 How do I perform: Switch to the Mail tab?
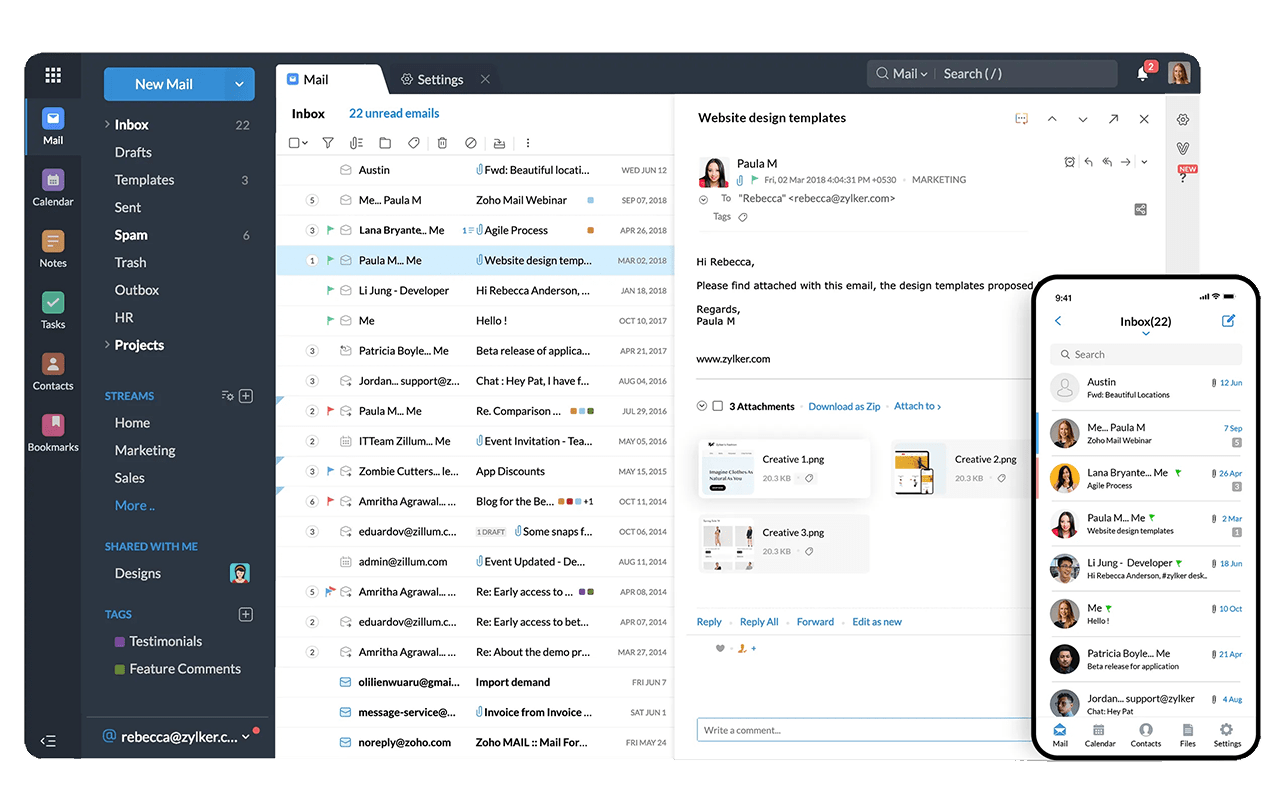317,80
